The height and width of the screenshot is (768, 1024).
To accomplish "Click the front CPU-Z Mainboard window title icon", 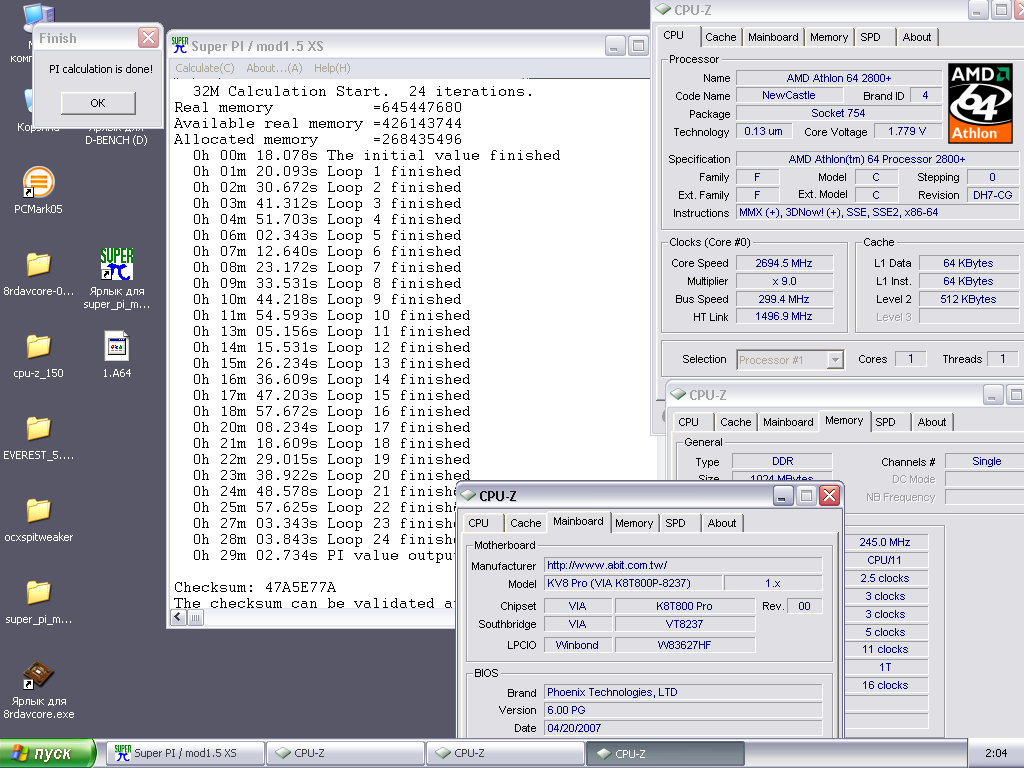I will point(468,496).
